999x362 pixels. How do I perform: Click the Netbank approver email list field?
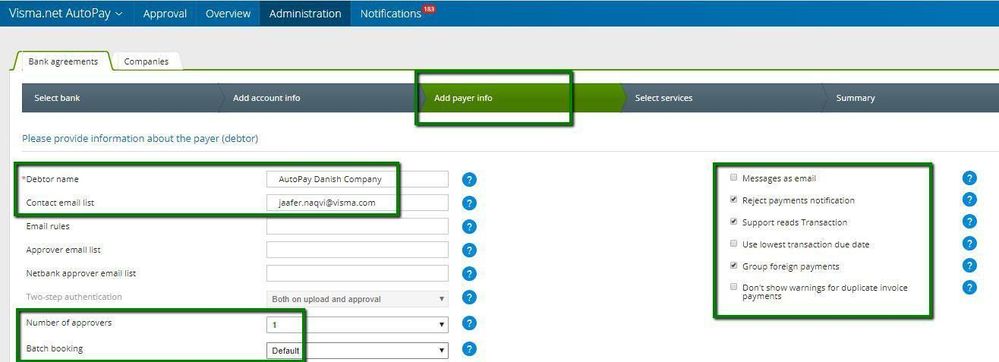(x=357, y=273)
